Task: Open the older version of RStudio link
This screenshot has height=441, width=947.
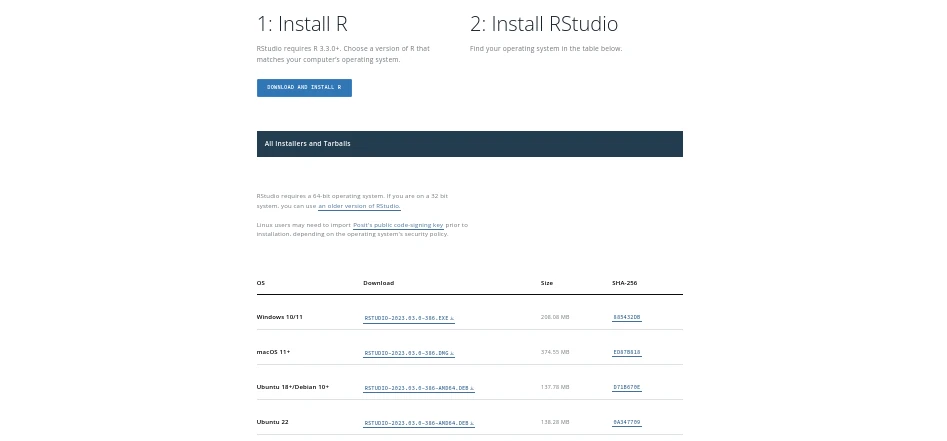Action: coord(359,206)
